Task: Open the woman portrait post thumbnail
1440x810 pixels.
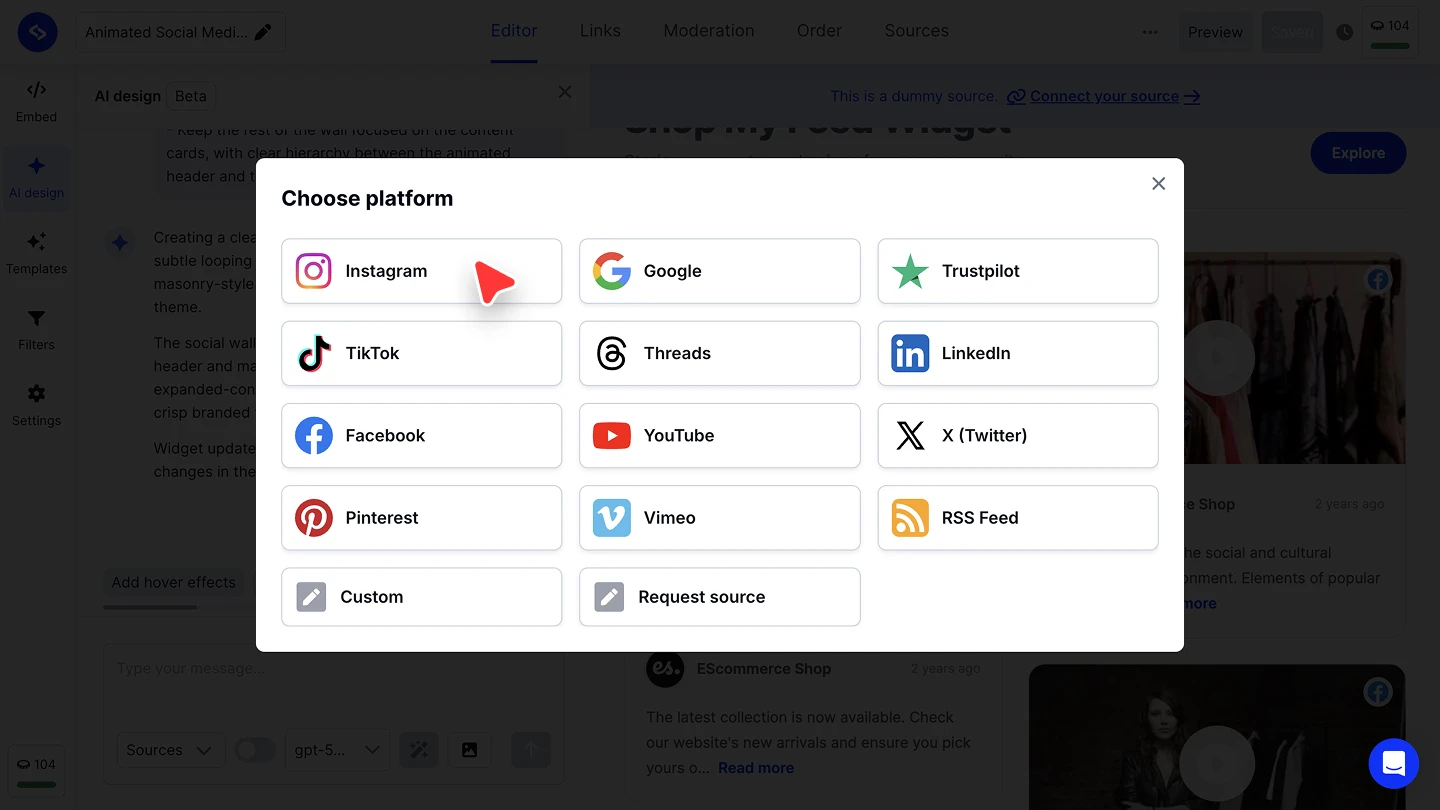Action: [1217, 737]
